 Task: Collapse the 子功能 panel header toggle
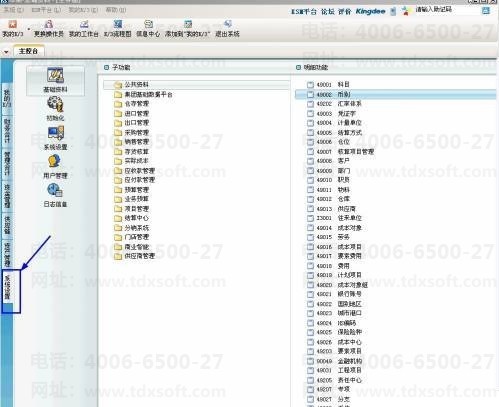(106, 68)
